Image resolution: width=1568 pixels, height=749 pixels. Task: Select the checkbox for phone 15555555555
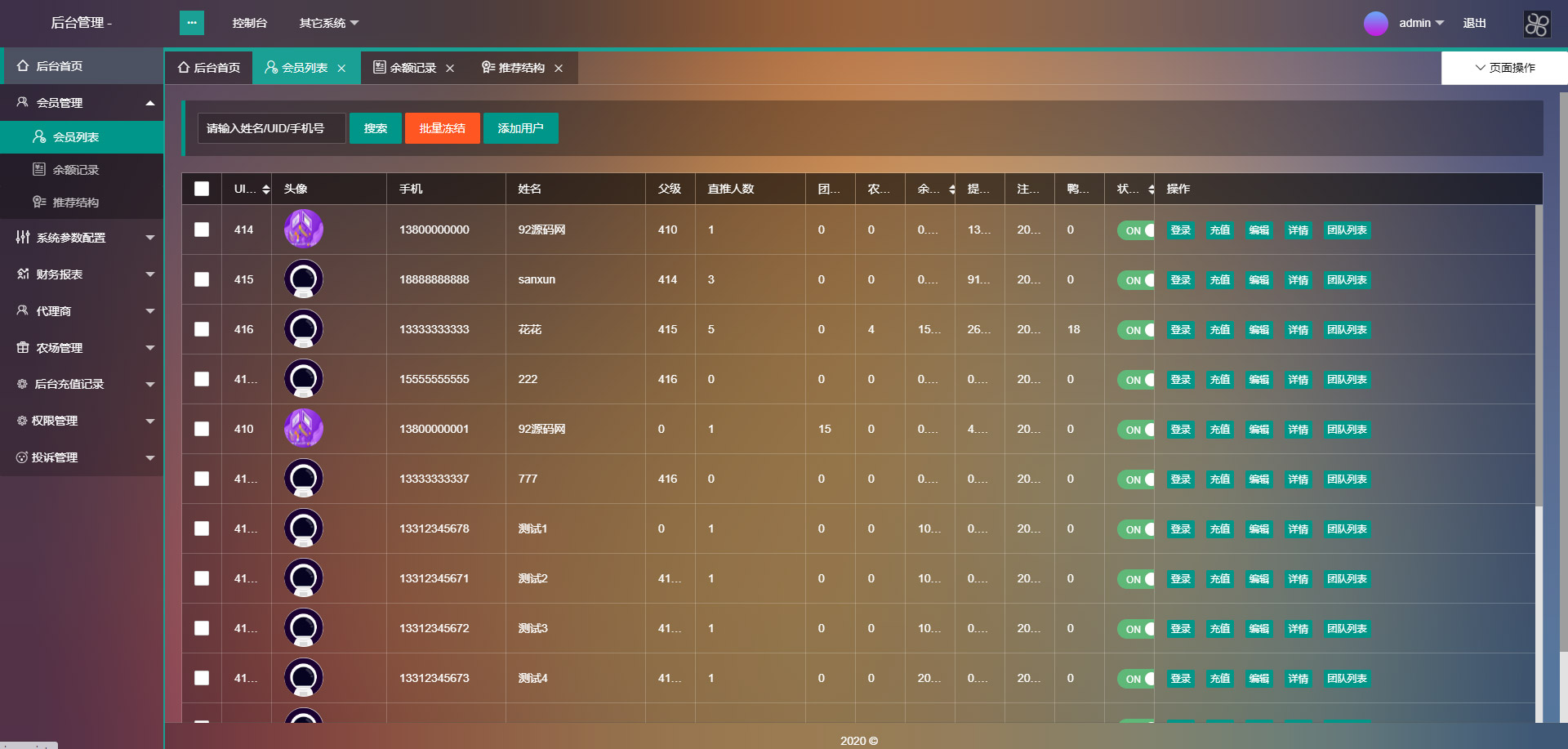202,379
